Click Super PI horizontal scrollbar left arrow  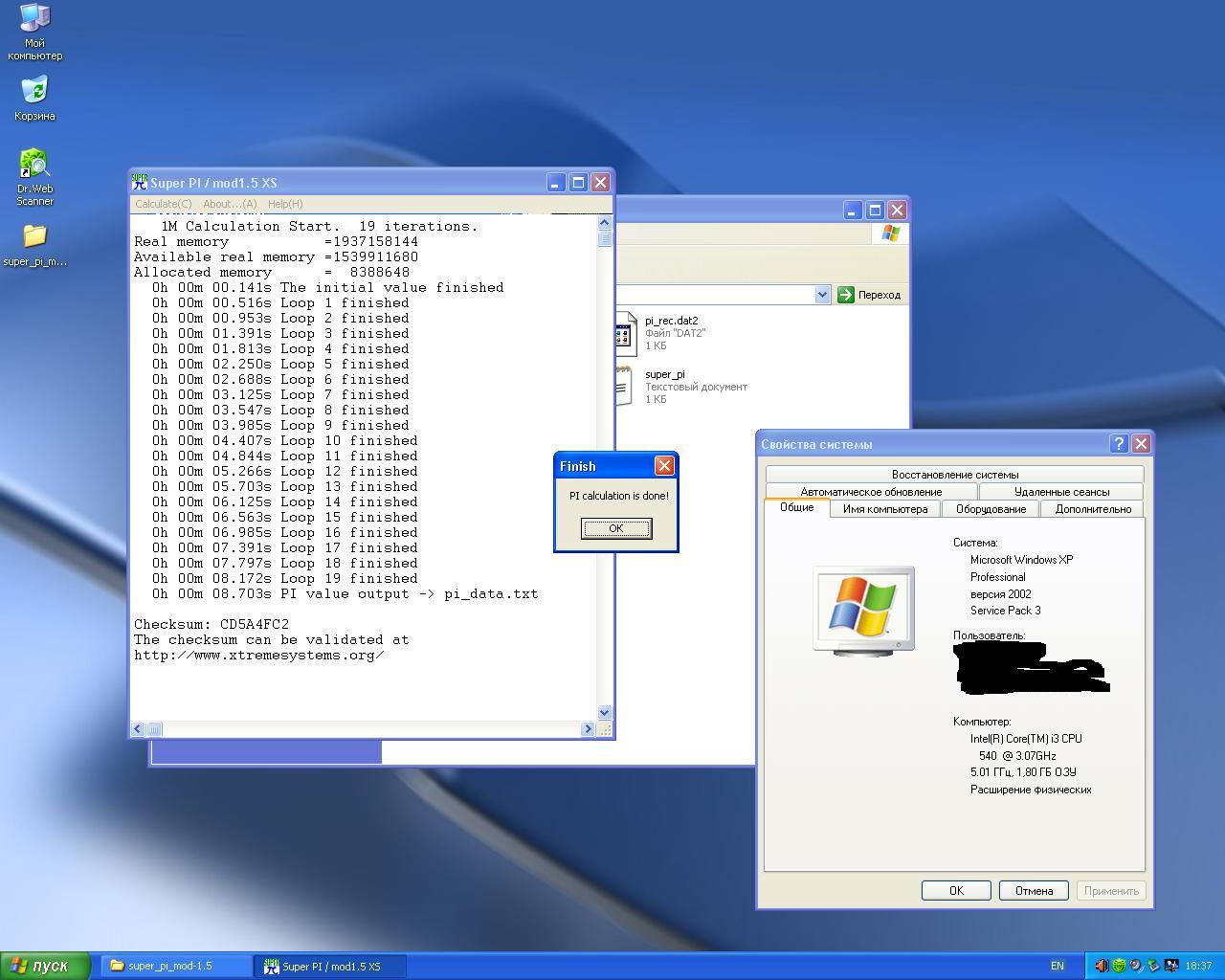click(x=138, y=729)
